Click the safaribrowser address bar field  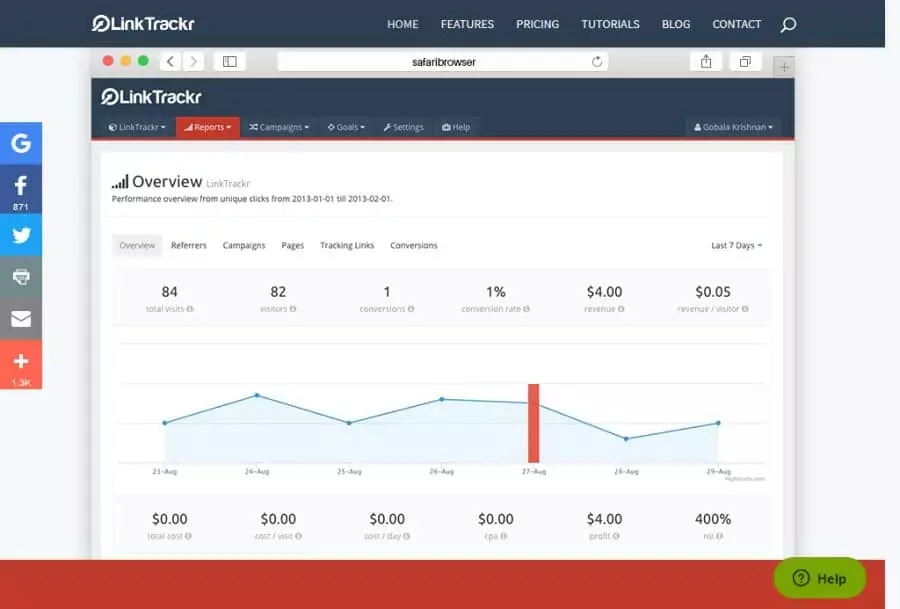pyautogui.click(x=443, y=61)
